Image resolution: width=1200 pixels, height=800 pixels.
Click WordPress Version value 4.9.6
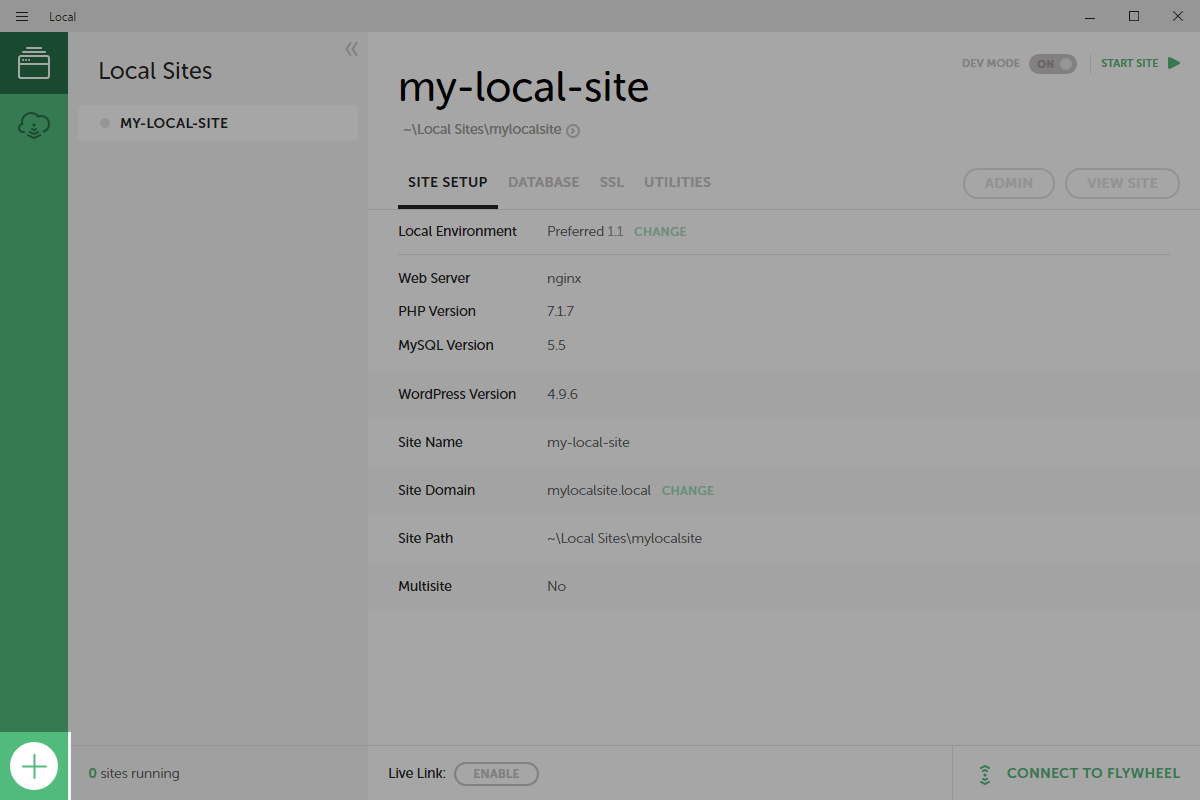pos(562,394)
